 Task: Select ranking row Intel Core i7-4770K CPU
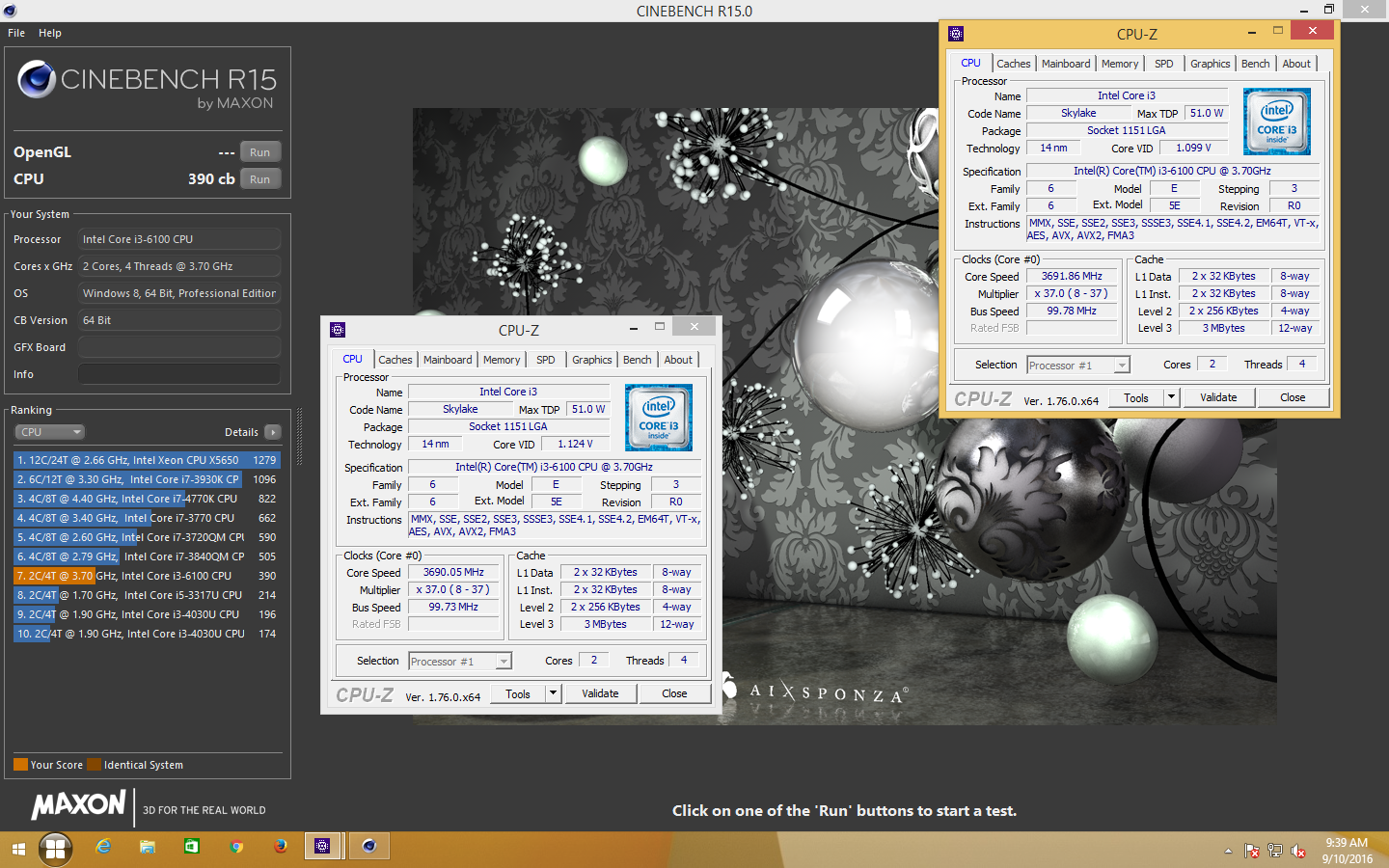point(147,499)
